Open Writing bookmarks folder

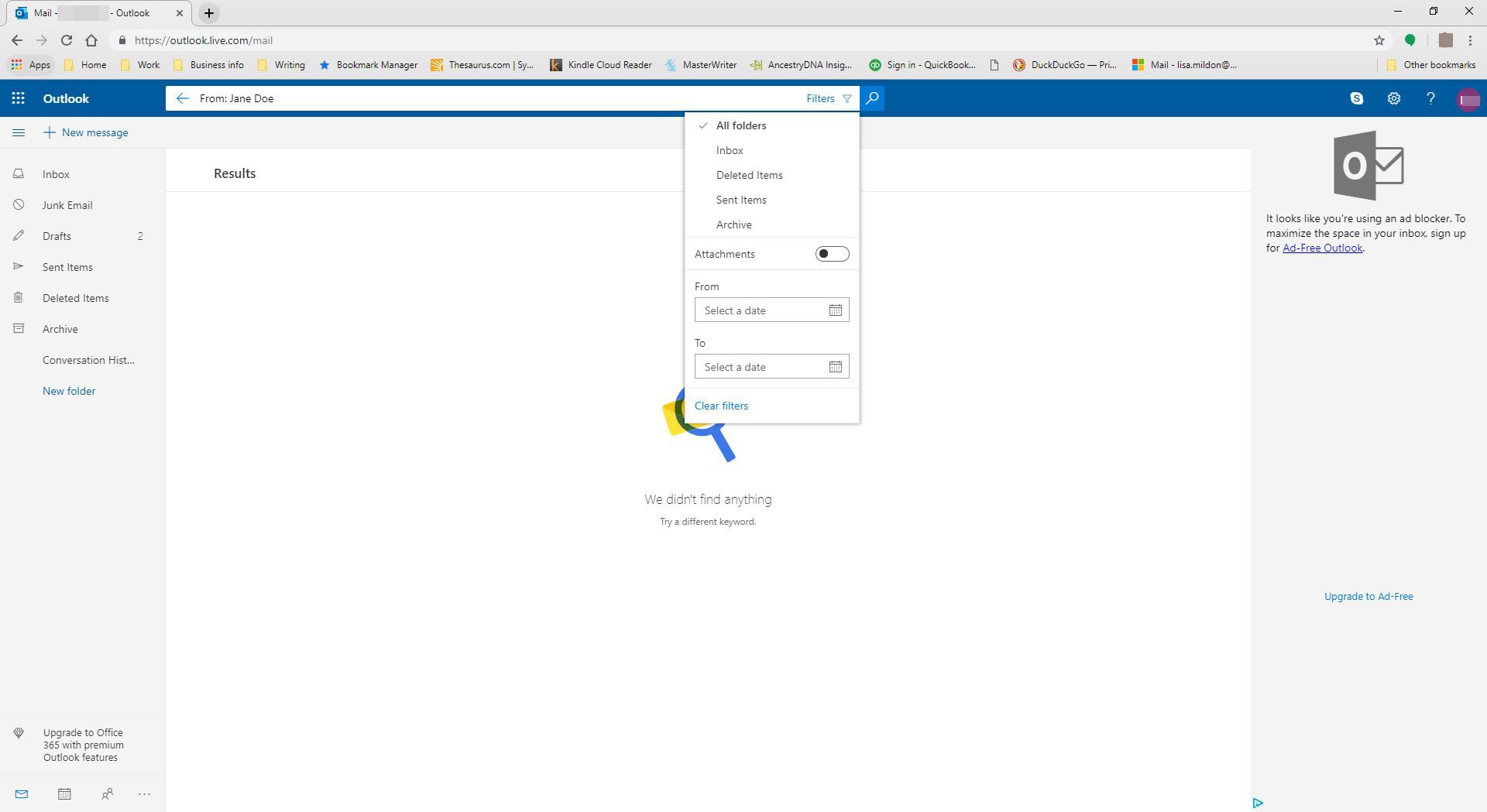(x=281, y=65)
